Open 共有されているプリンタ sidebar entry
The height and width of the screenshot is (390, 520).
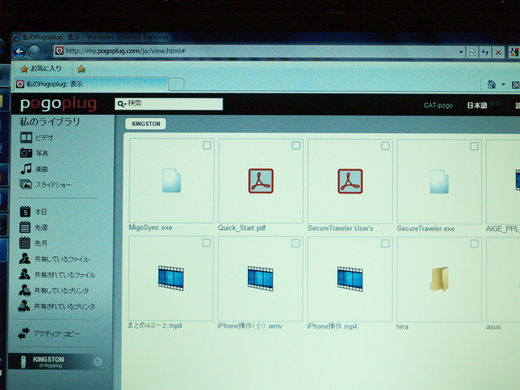(x=57, y=306)
